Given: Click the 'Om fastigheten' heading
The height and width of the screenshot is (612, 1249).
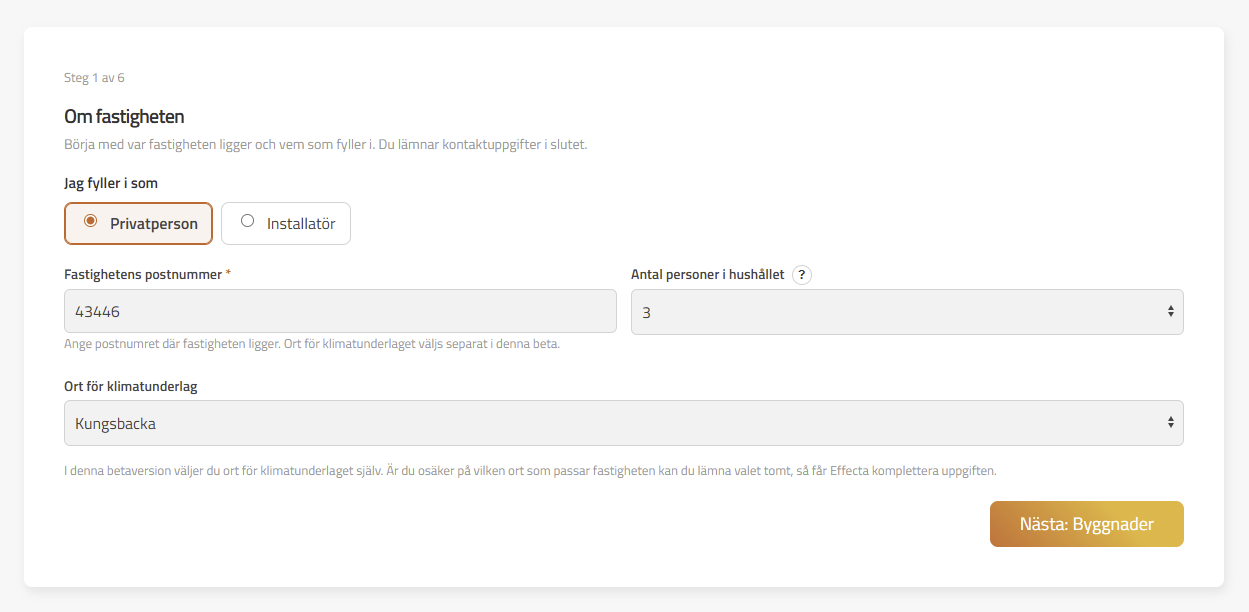Looking at the screenshot, I should coord(124,117).
